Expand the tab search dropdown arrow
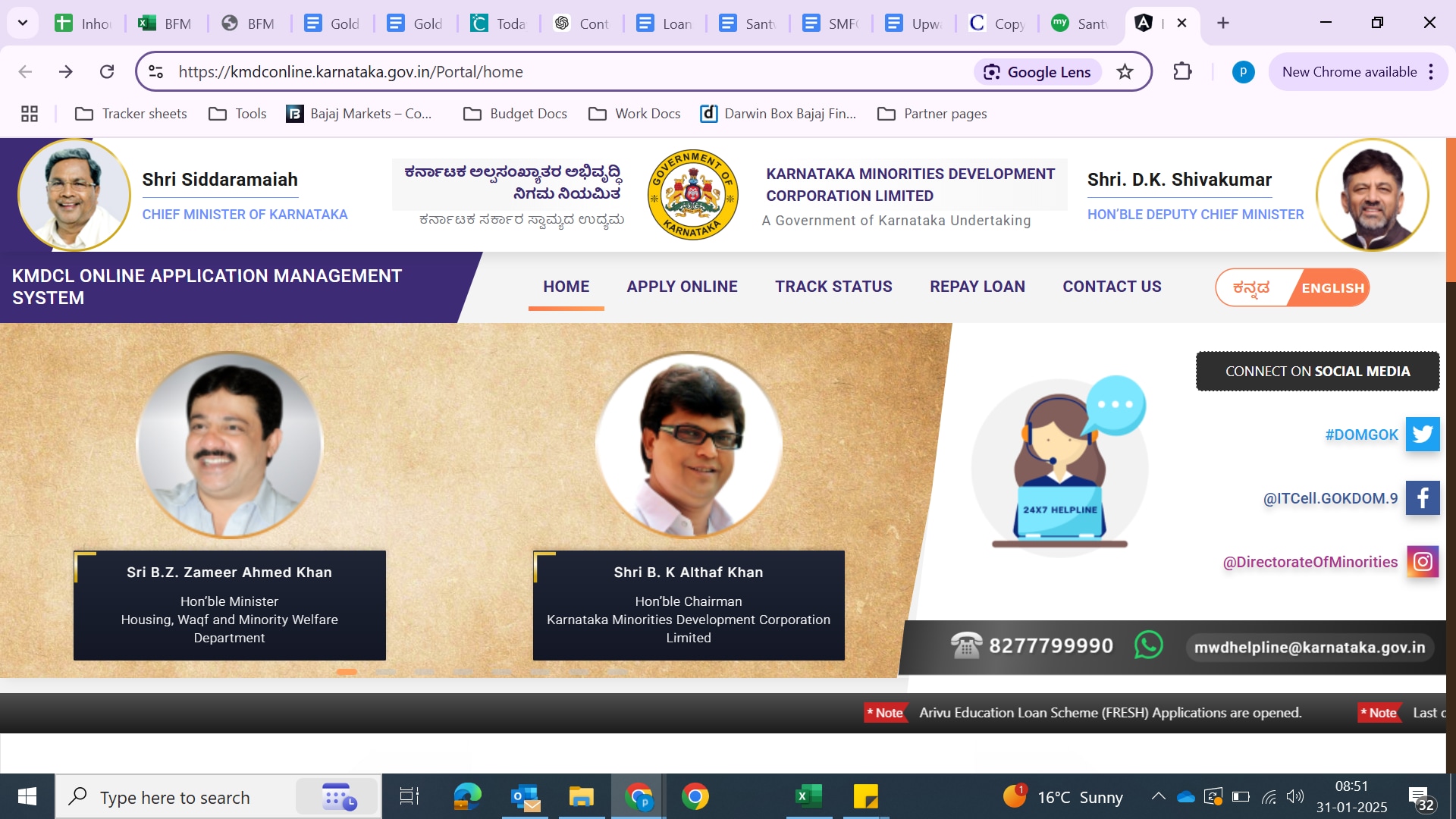The width and height of the screenshot is (1456, 819). (x=23, y=23)
